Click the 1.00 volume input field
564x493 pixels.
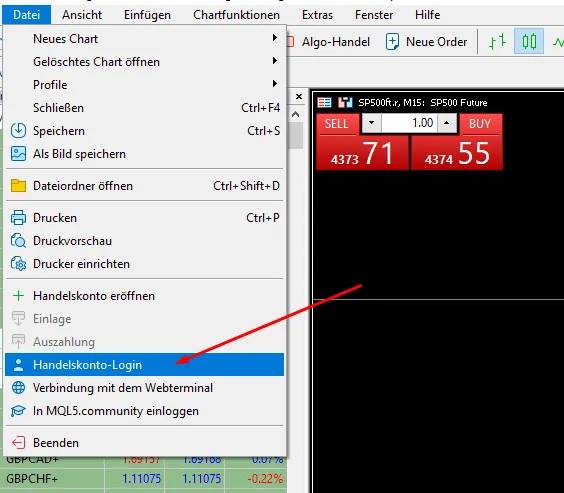point(409,123)
